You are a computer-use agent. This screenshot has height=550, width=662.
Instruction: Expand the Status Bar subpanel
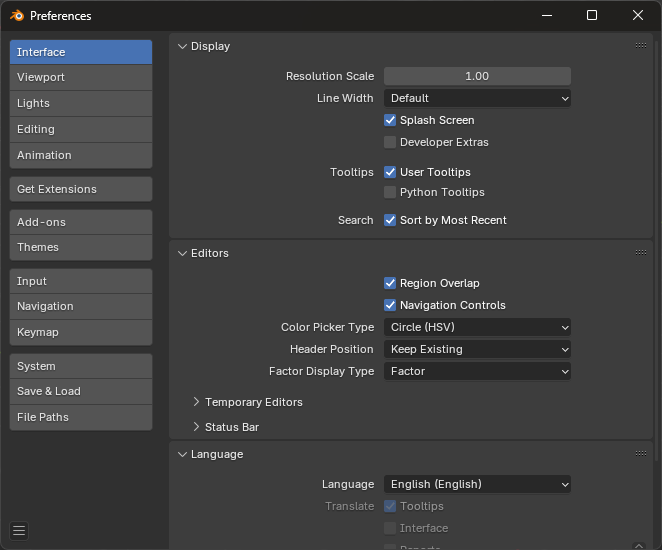pyautogui.click(x=197, y=427)
